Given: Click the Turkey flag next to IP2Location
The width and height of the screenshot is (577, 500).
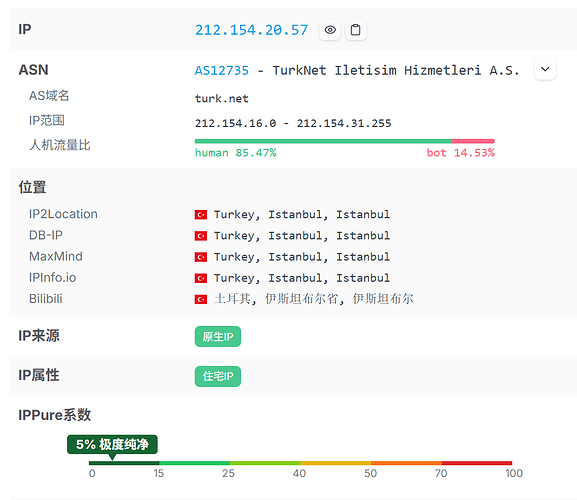Looking at the screenshot, I should (201, 214).
